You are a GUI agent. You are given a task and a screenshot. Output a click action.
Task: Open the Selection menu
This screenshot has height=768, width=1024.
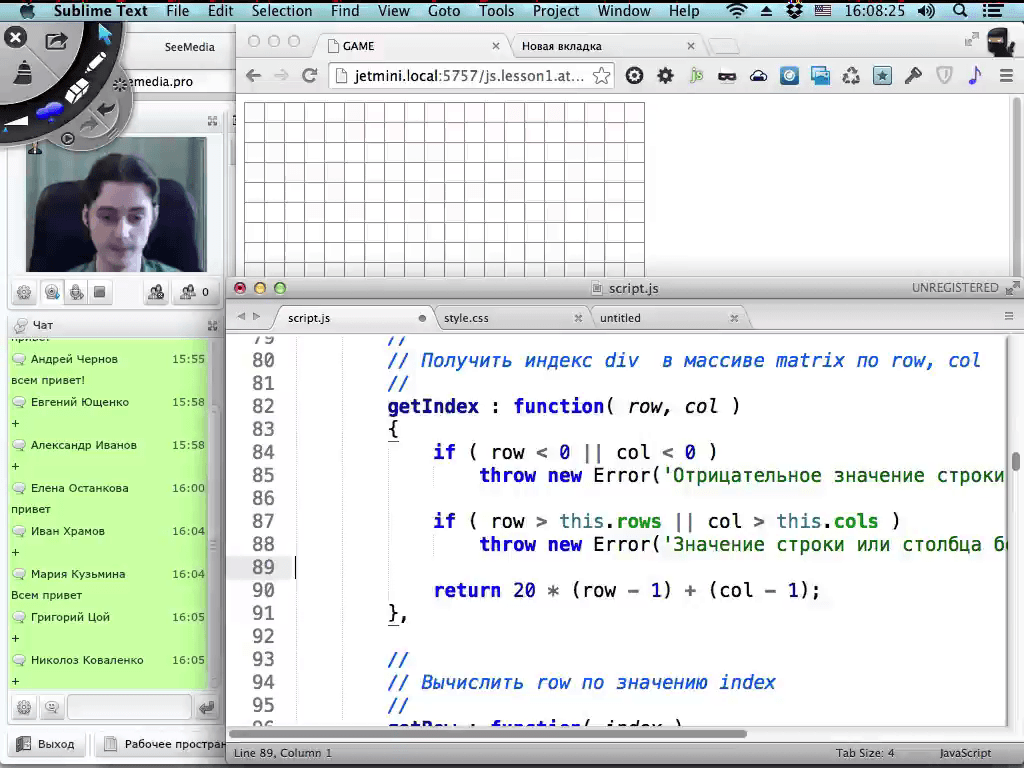[281, 11]
